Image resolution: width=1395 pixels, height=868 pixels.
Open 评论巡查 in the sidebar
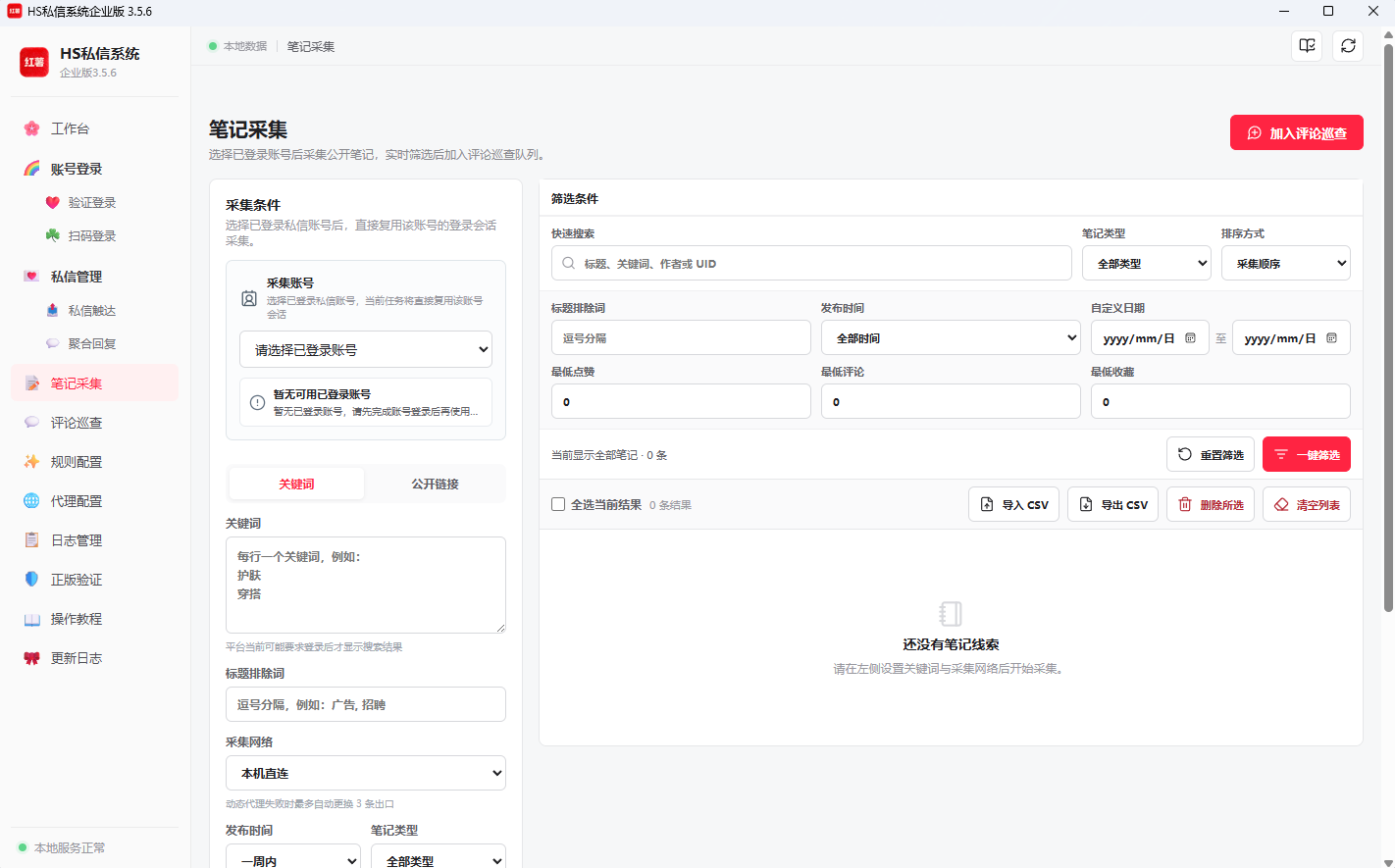click(x=94, y=423)
